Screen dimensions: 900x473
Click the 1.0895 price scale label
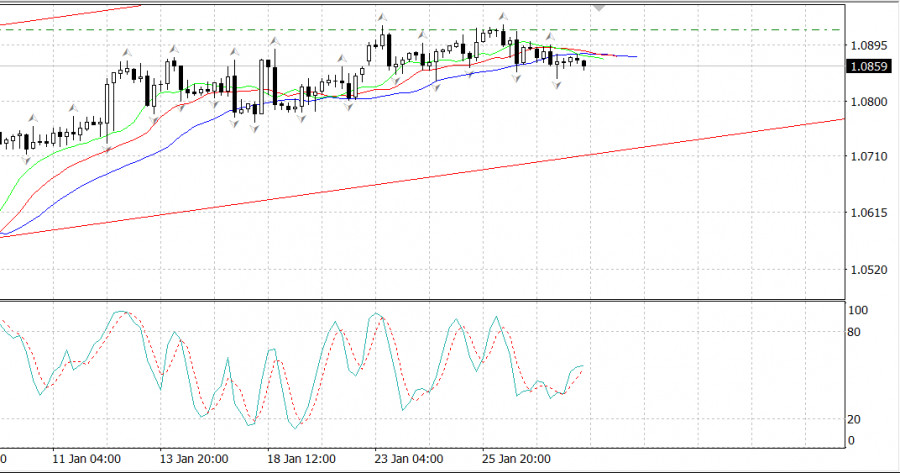click(x=868, y=45)
